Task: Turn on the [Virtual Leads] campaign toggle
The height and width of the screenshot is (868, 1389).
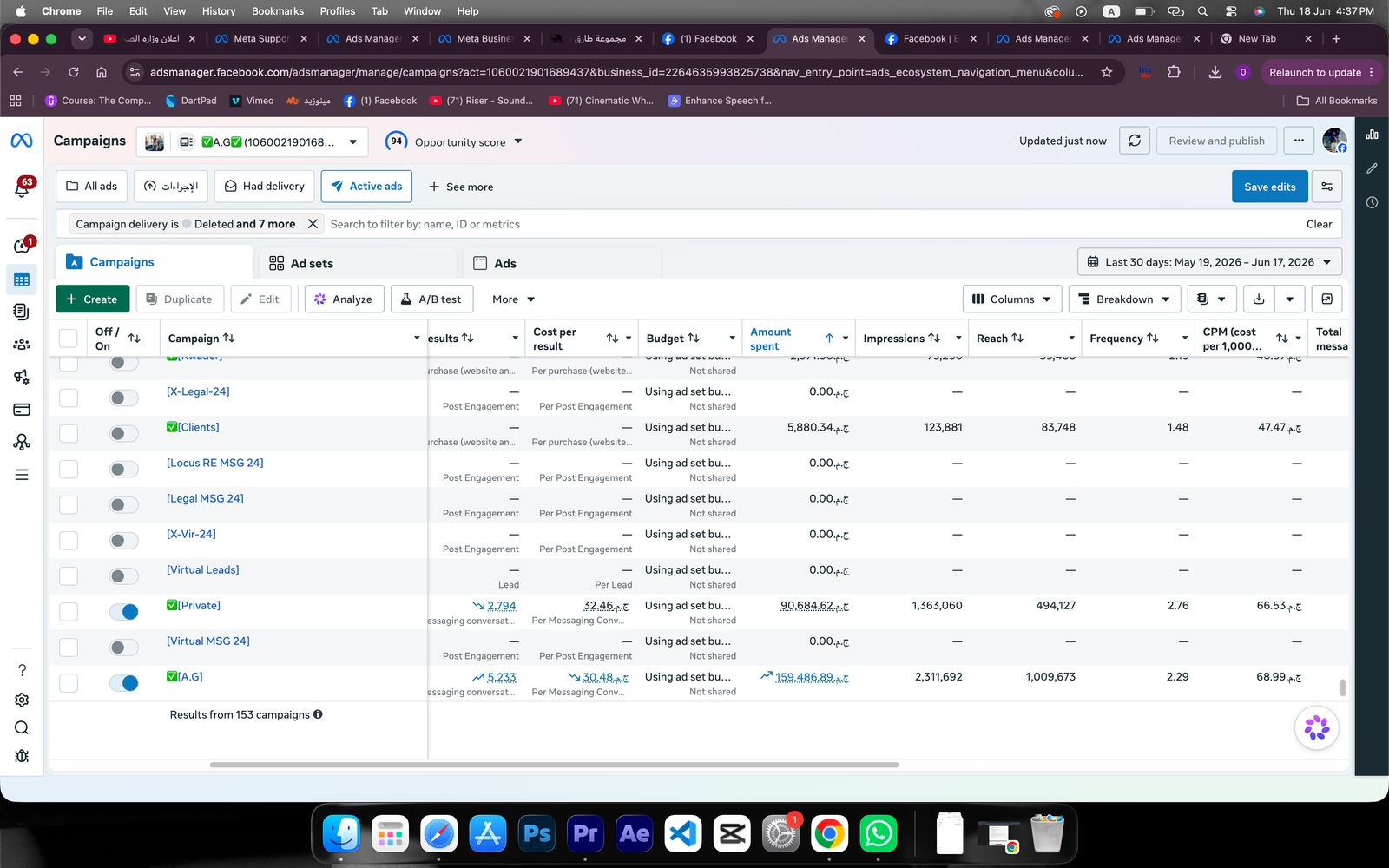Action: (124, 576)
